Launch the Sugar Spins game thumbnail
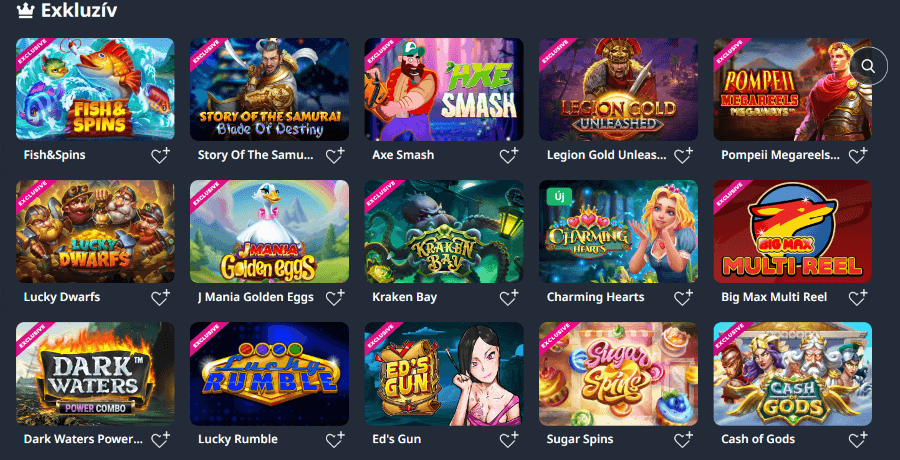Viewport: 900px width, 460px height. point(618,374)
